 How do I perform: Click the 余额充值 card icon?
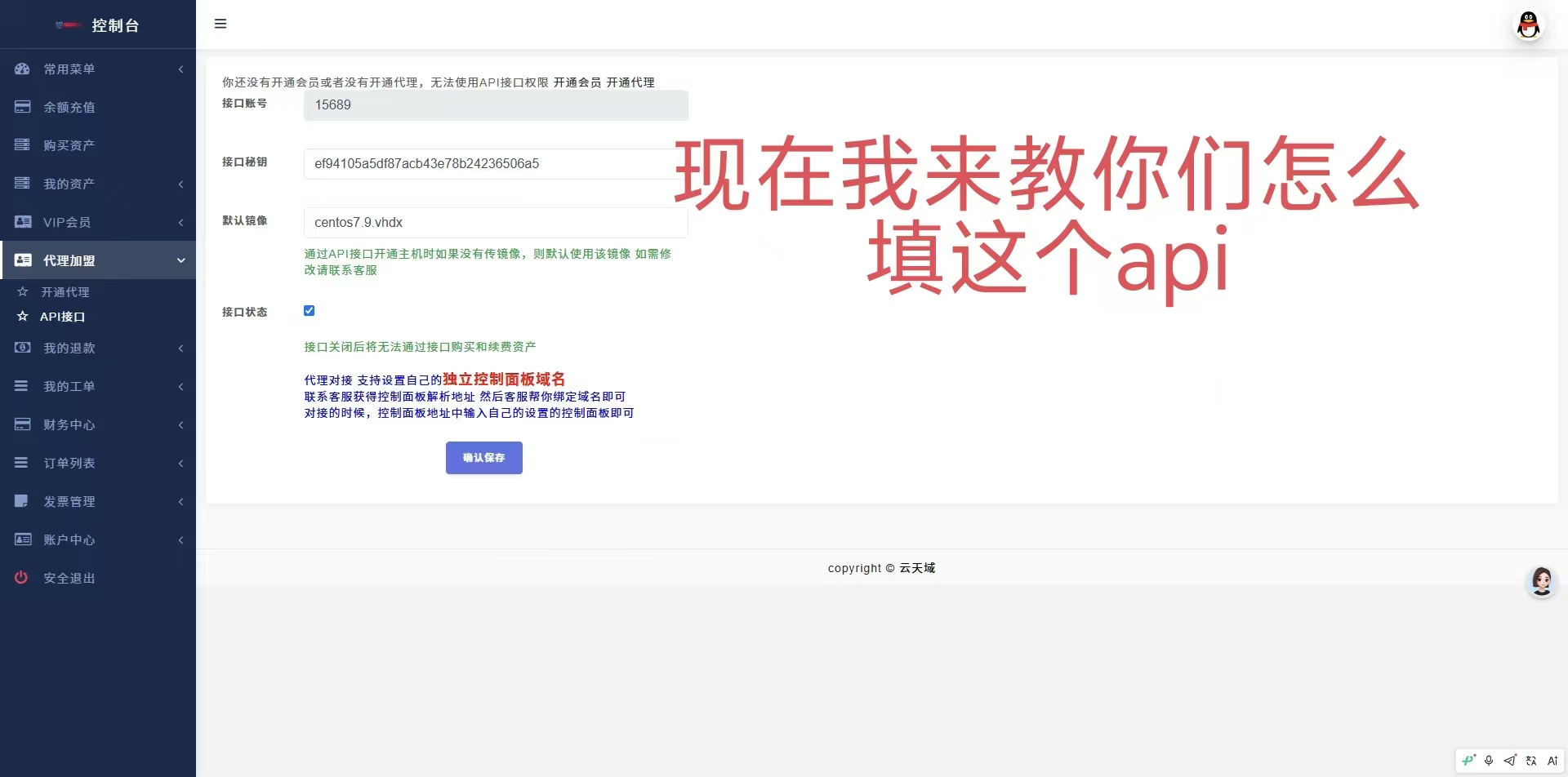[22, 107]
